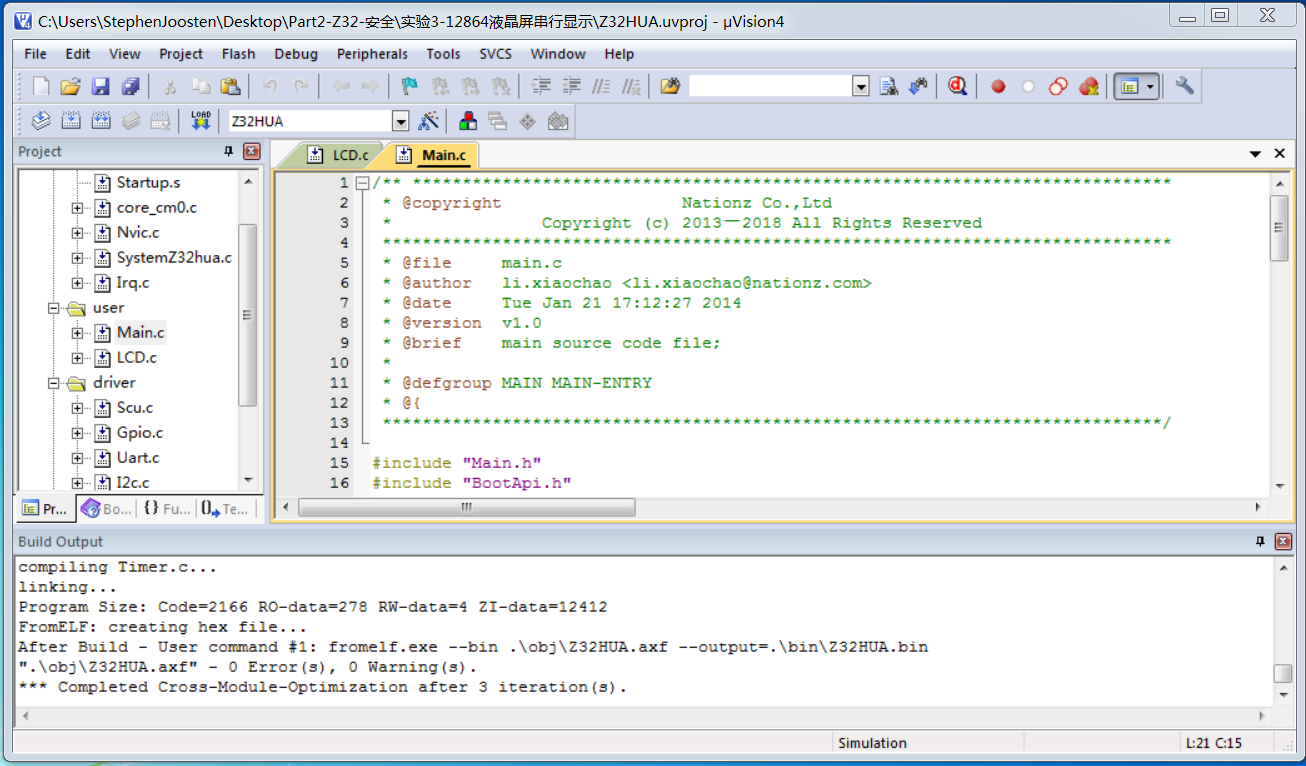Screen dimensions: 1306x766
Task: Click the LOAD download to flash icon
Action: click(201, 121)
